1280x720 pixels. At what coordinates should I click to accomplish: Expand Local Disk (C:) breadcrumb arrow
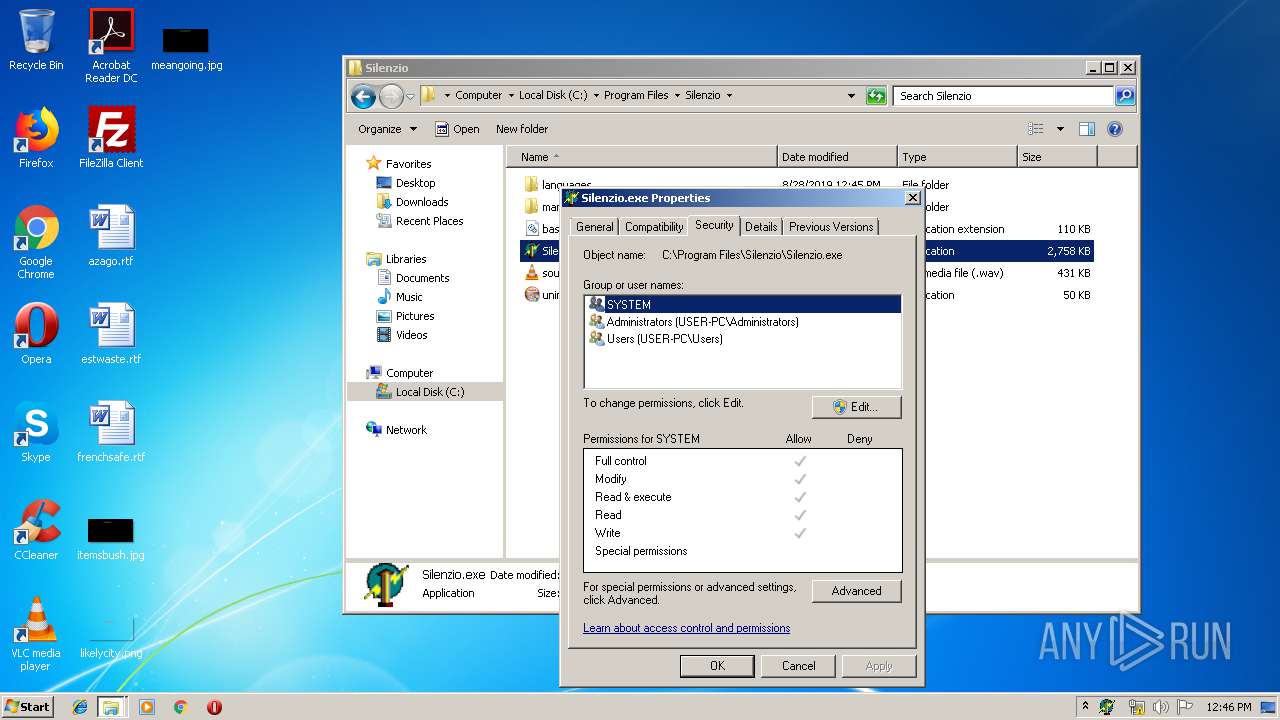(x=596, y=96)
